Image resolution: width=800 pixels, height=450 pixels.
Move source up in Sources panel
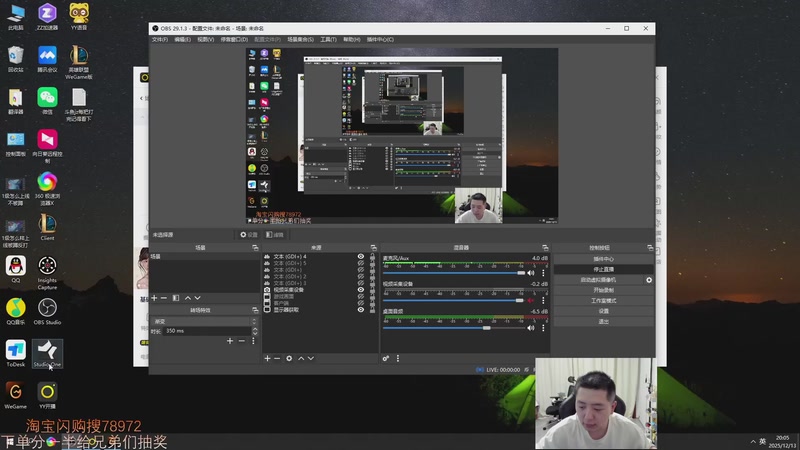(x=301, y=359)
